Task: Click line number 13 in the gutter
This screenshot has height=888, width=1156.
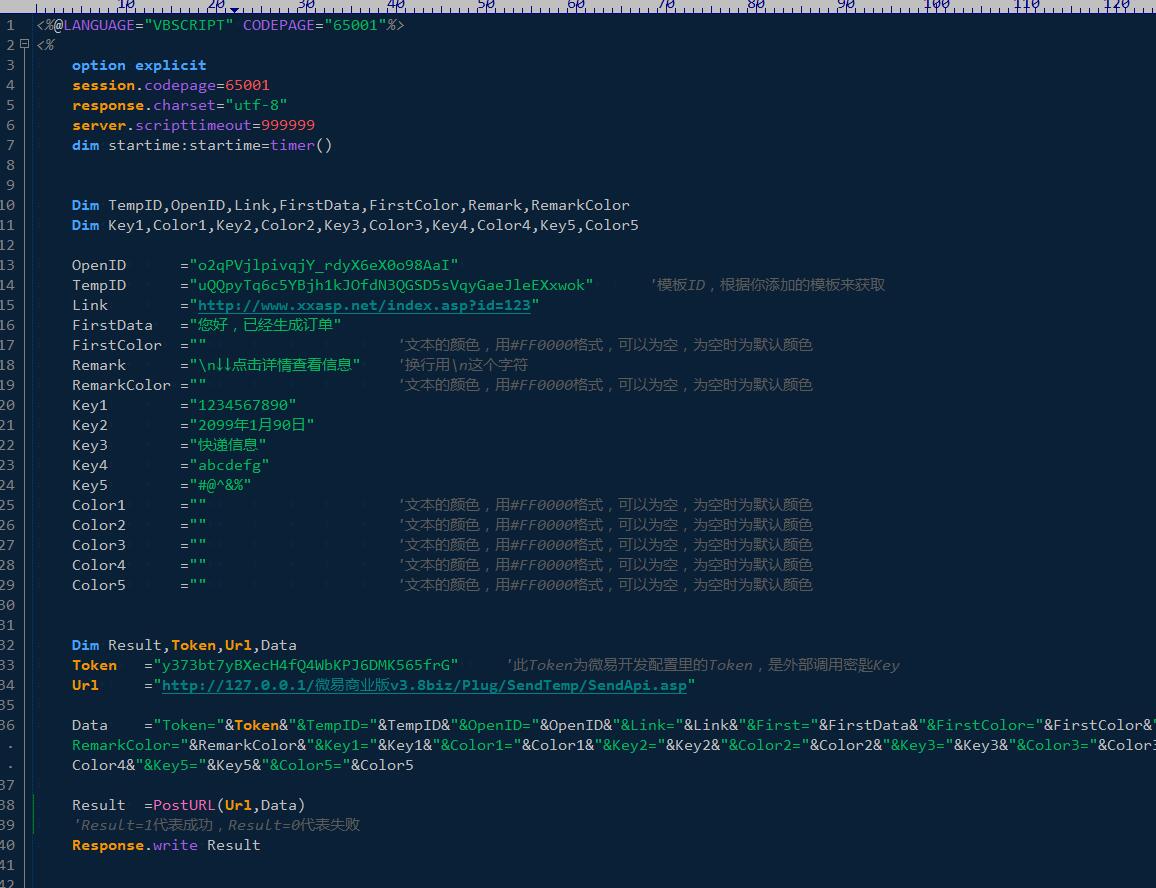Action: (7, 265)
